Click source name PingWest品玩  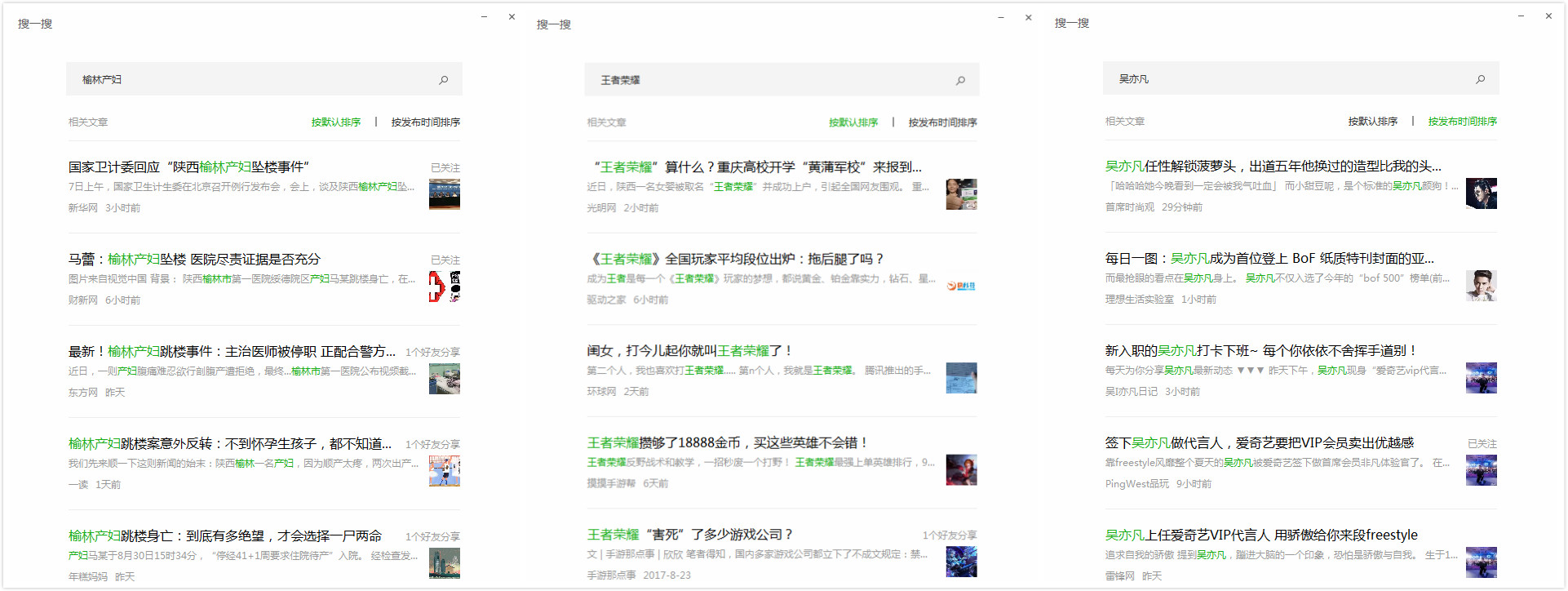point(1137,484)
